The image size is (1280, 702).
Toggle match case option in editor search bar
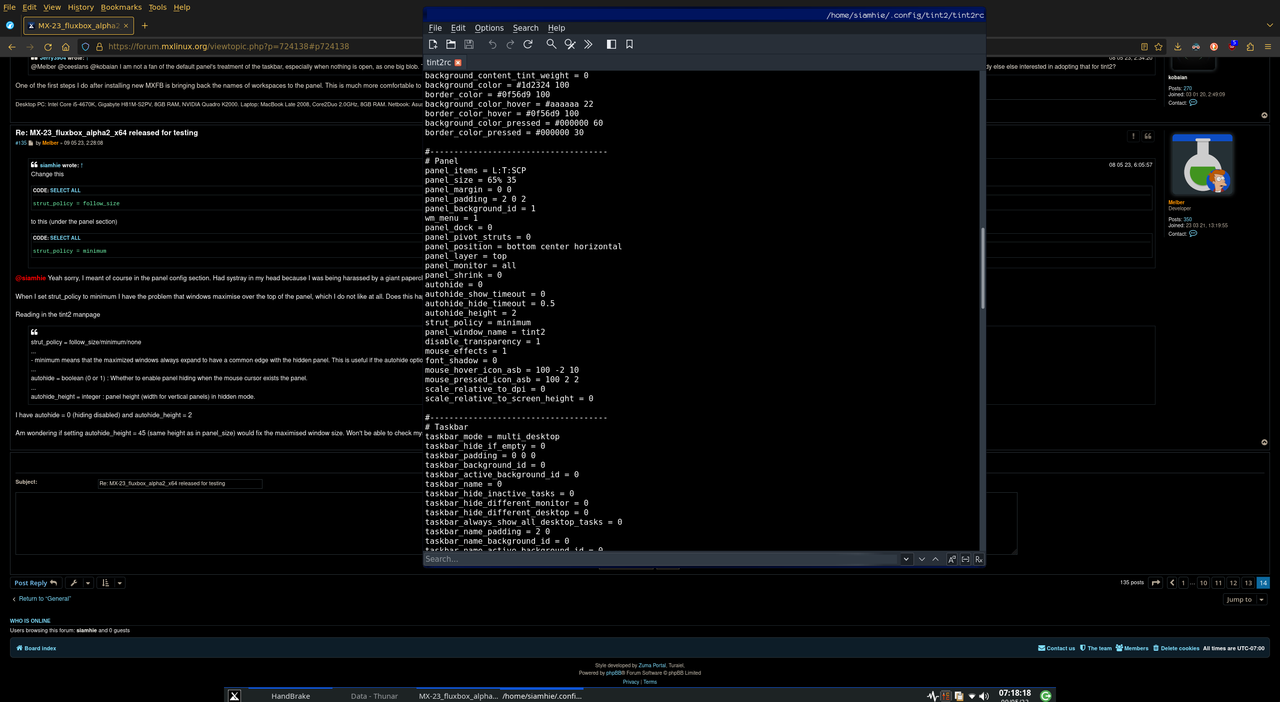(952, 559)
